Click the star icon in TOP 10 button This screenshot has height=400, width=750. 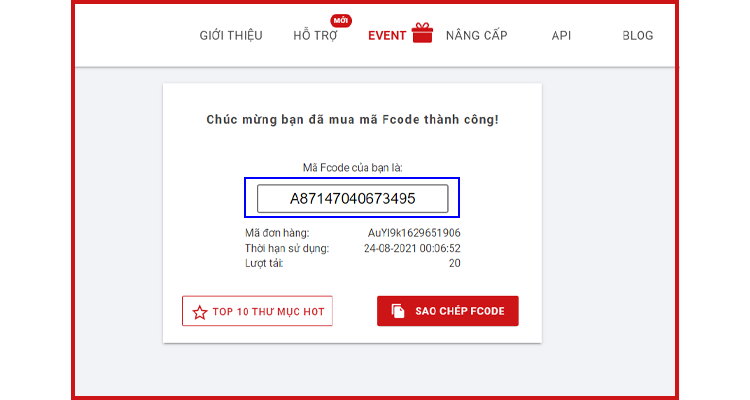[199, 312]
